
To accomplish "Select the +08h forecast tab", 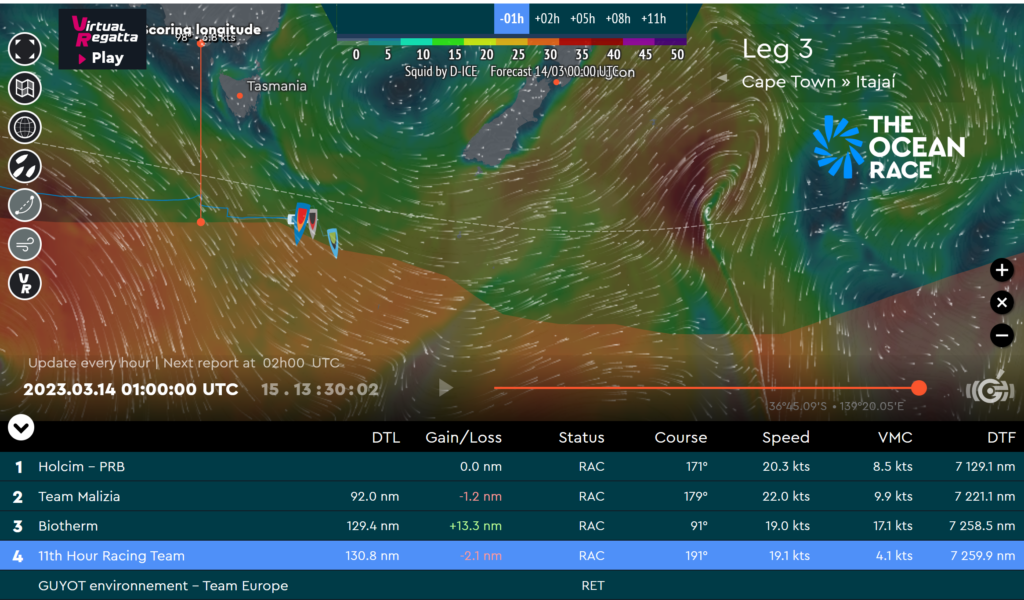I will coord(618,19).
